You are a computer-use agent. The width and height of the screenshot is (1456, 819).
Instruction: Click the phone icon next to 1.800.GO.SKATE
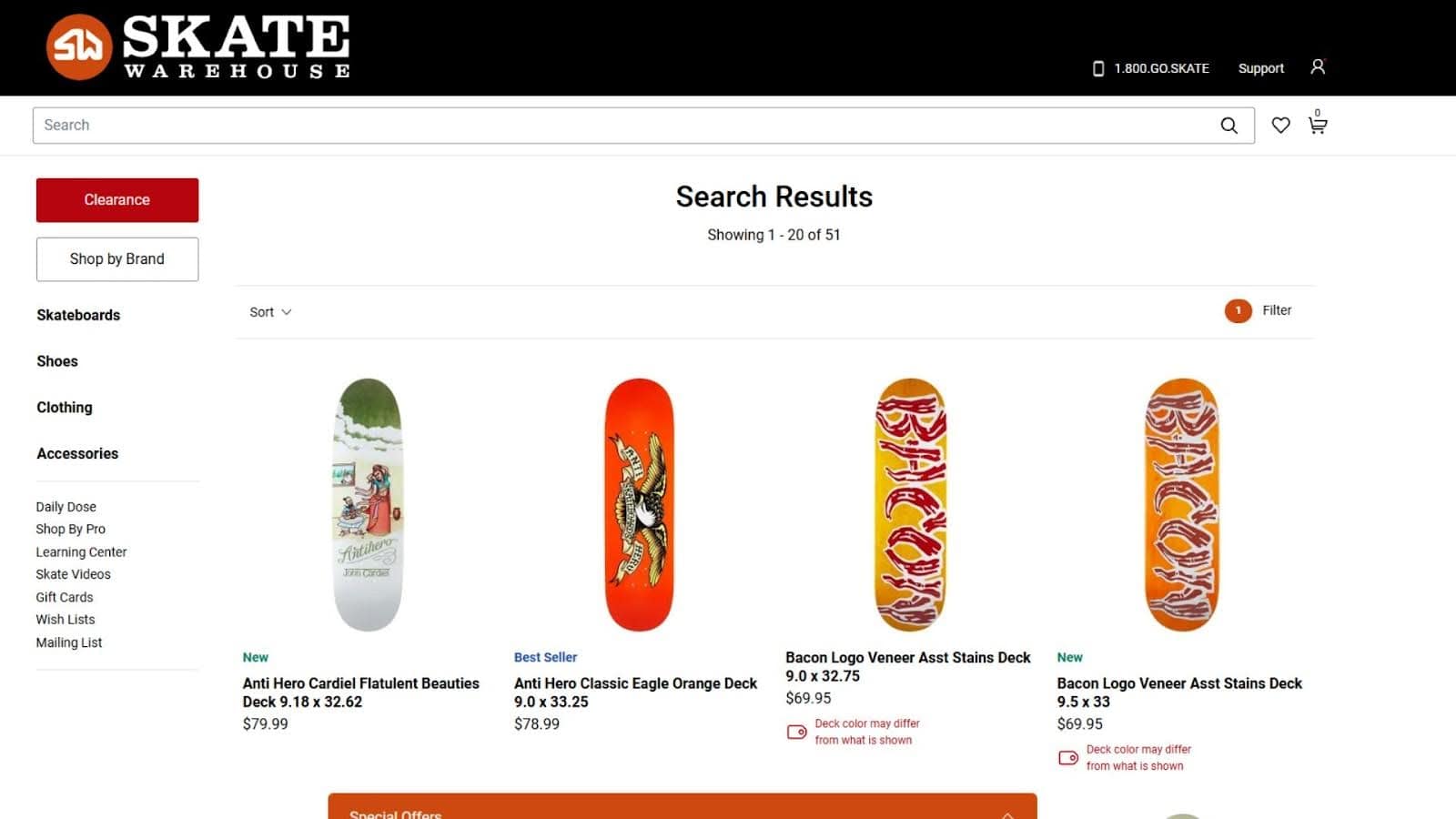pyautogui.click(x=1097, y=67)
